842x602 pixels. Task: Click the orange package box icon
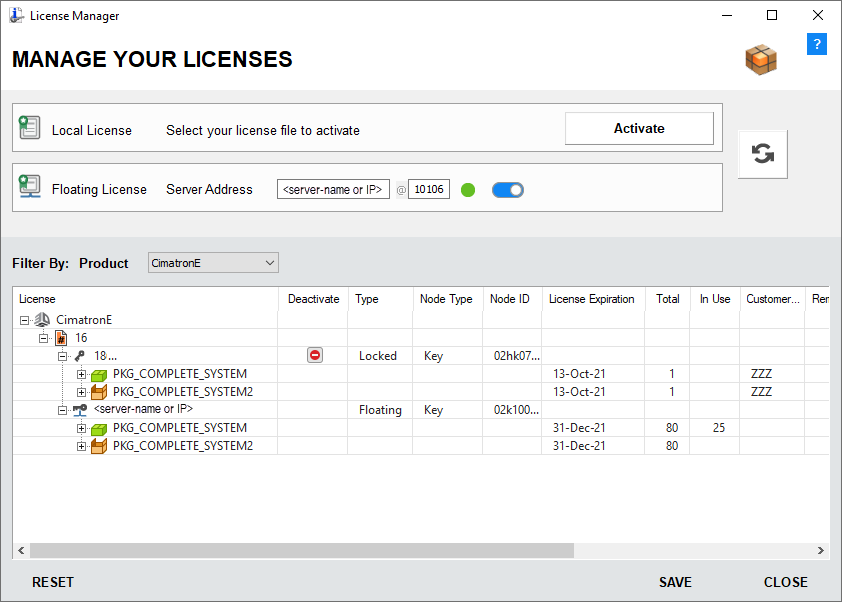761,60
